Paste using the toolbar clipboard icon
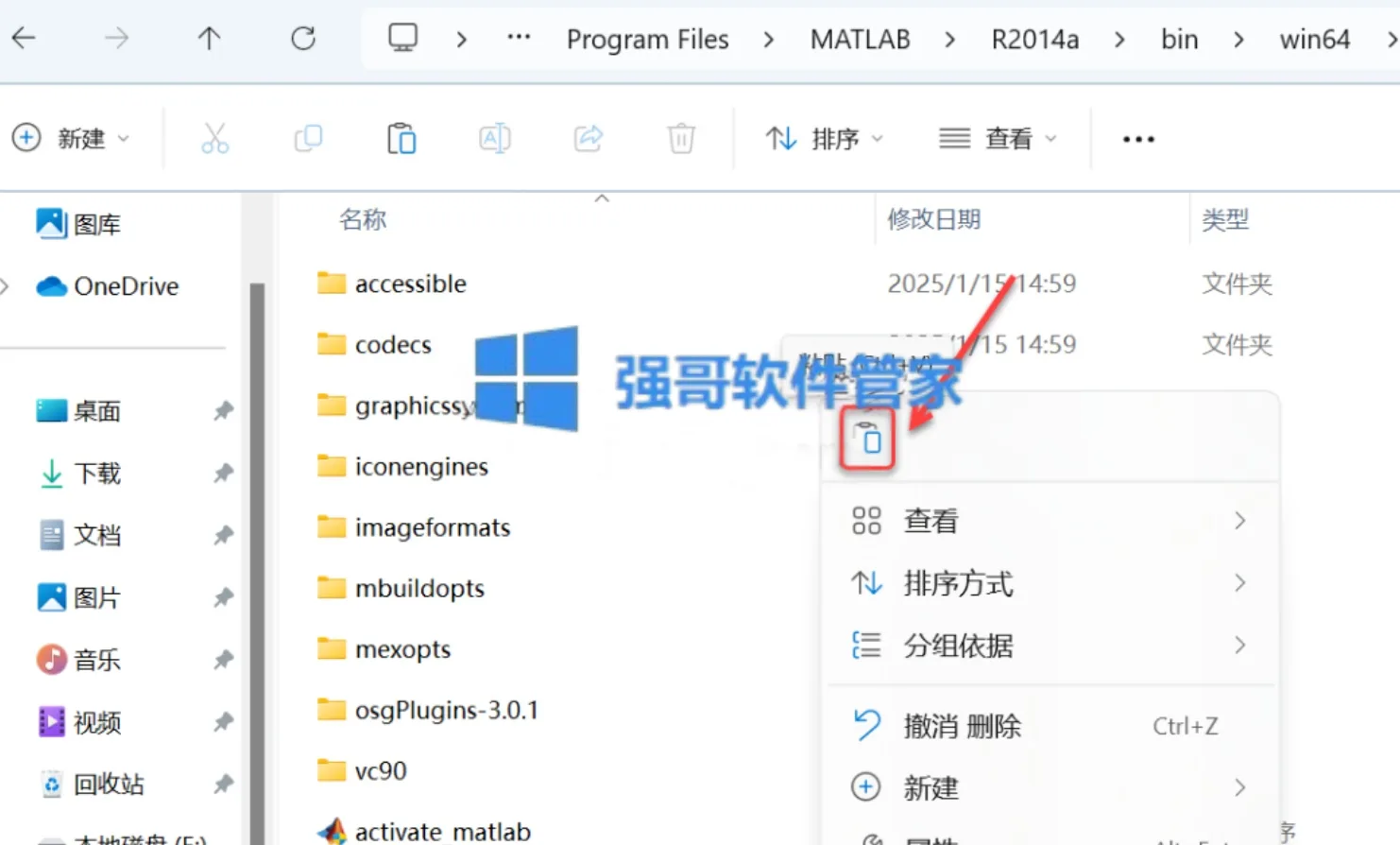Viewport: 1400px width, 845px height. click(x=401, y=139)
